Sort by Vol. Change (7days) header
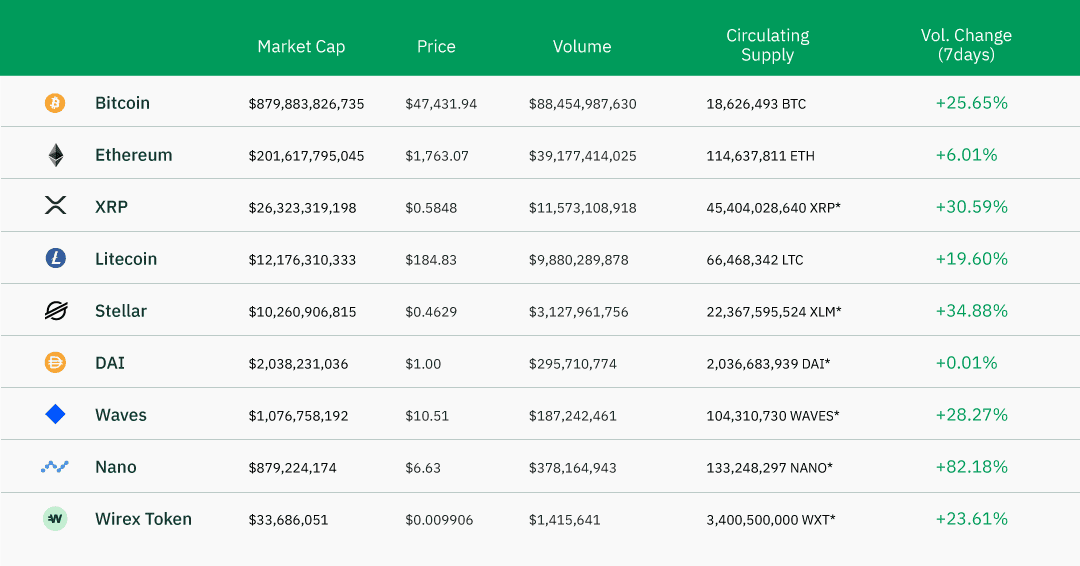Viewport: 1080px width, 566px height. tap(966, 45)
